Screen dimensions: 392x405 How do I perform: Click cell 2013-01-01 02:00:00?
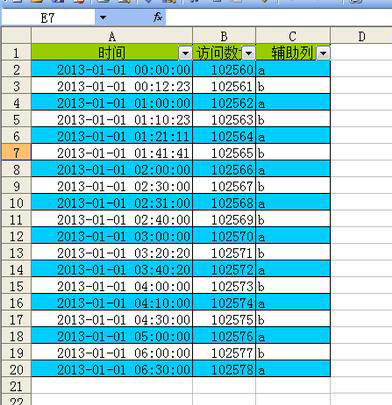[x=112, y=169]
